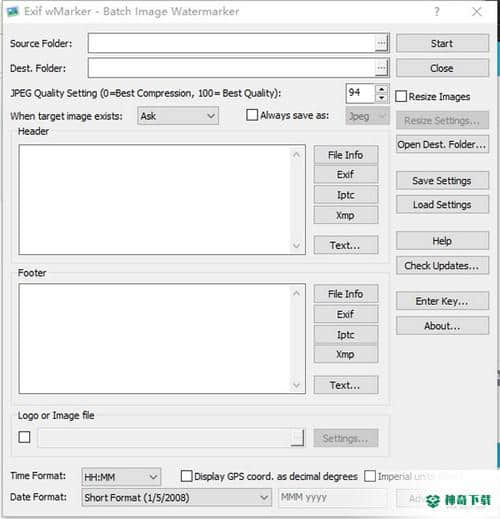Click inside the Header text area
This screenshot has width=500, height=519.
155,200
